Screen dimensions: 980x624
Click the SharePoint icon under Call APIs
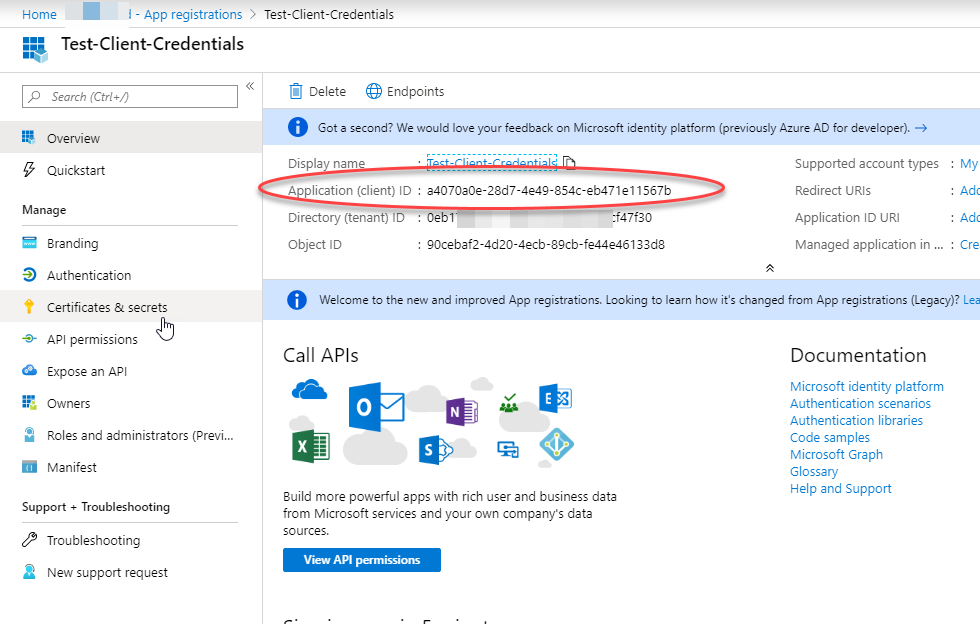point(435,450)
